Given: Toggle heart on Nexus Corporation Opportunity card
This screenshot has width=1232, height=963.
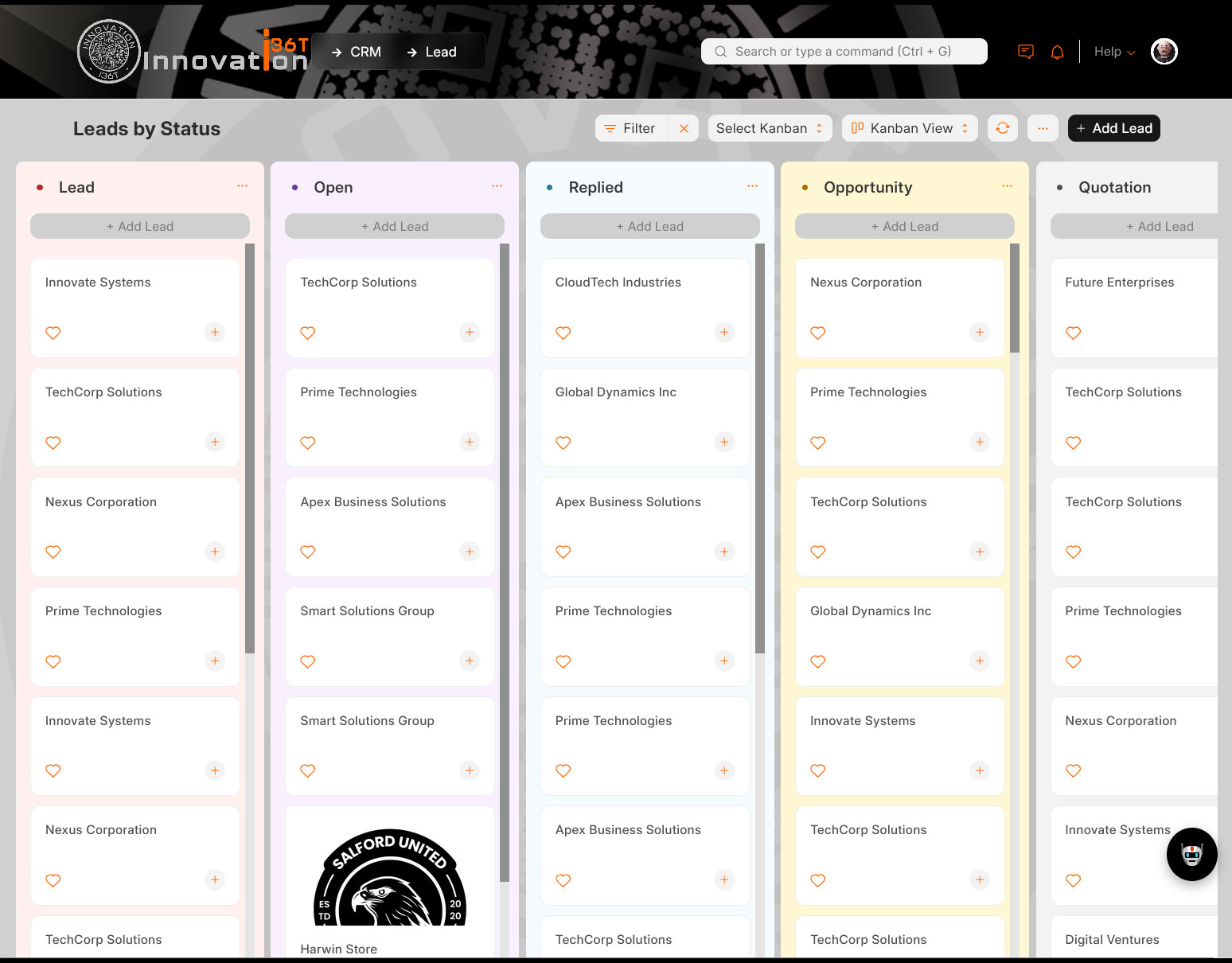Looking at the screenshot, I should point(818,333).
